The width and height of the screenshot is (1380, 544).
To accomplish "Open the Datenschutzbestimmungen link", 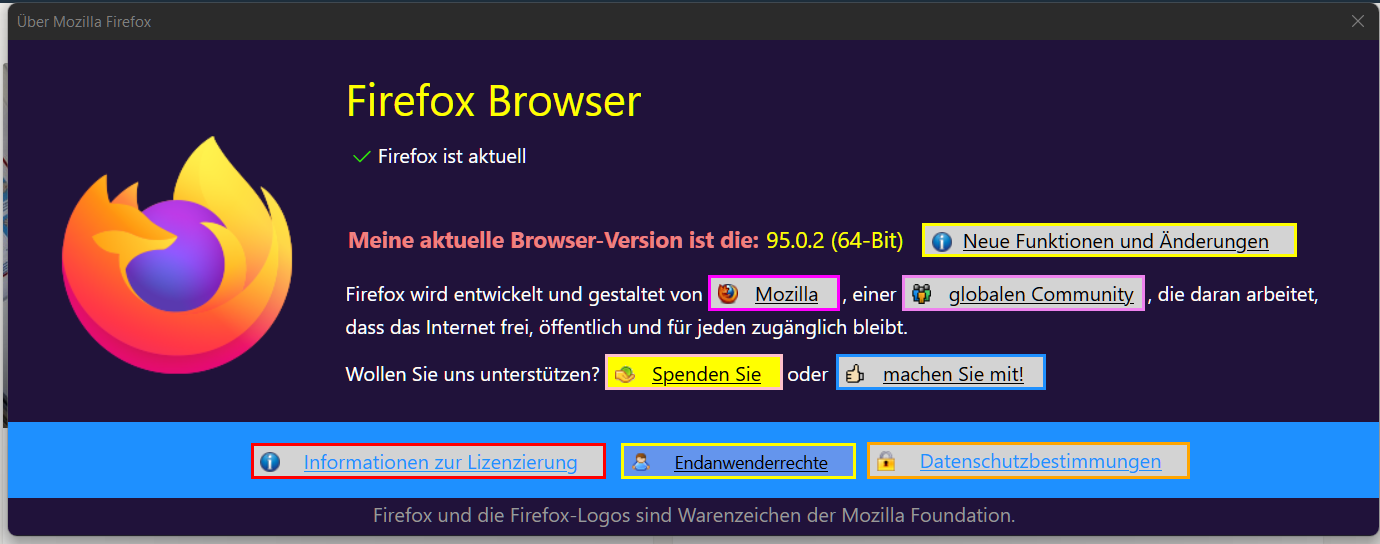I will coord(1028,462).
